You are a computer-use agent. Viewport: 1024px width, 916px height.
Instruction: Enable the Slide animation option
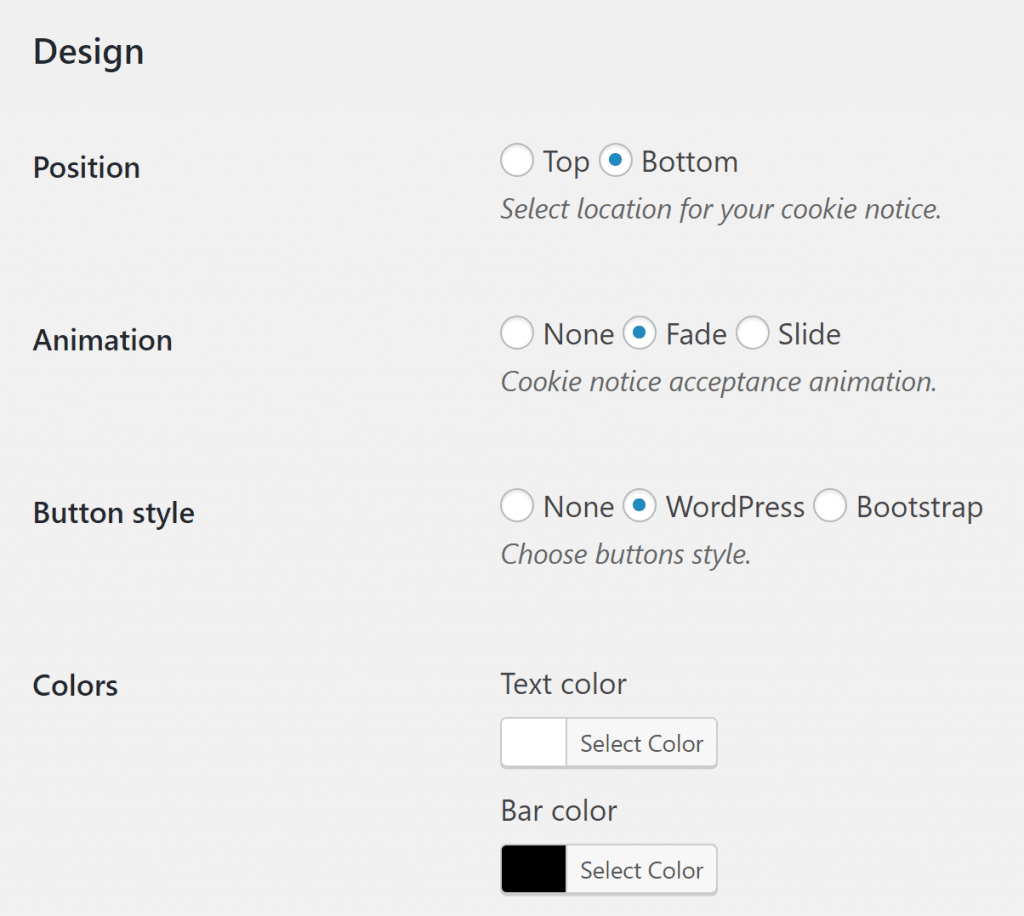pos(752,333)
